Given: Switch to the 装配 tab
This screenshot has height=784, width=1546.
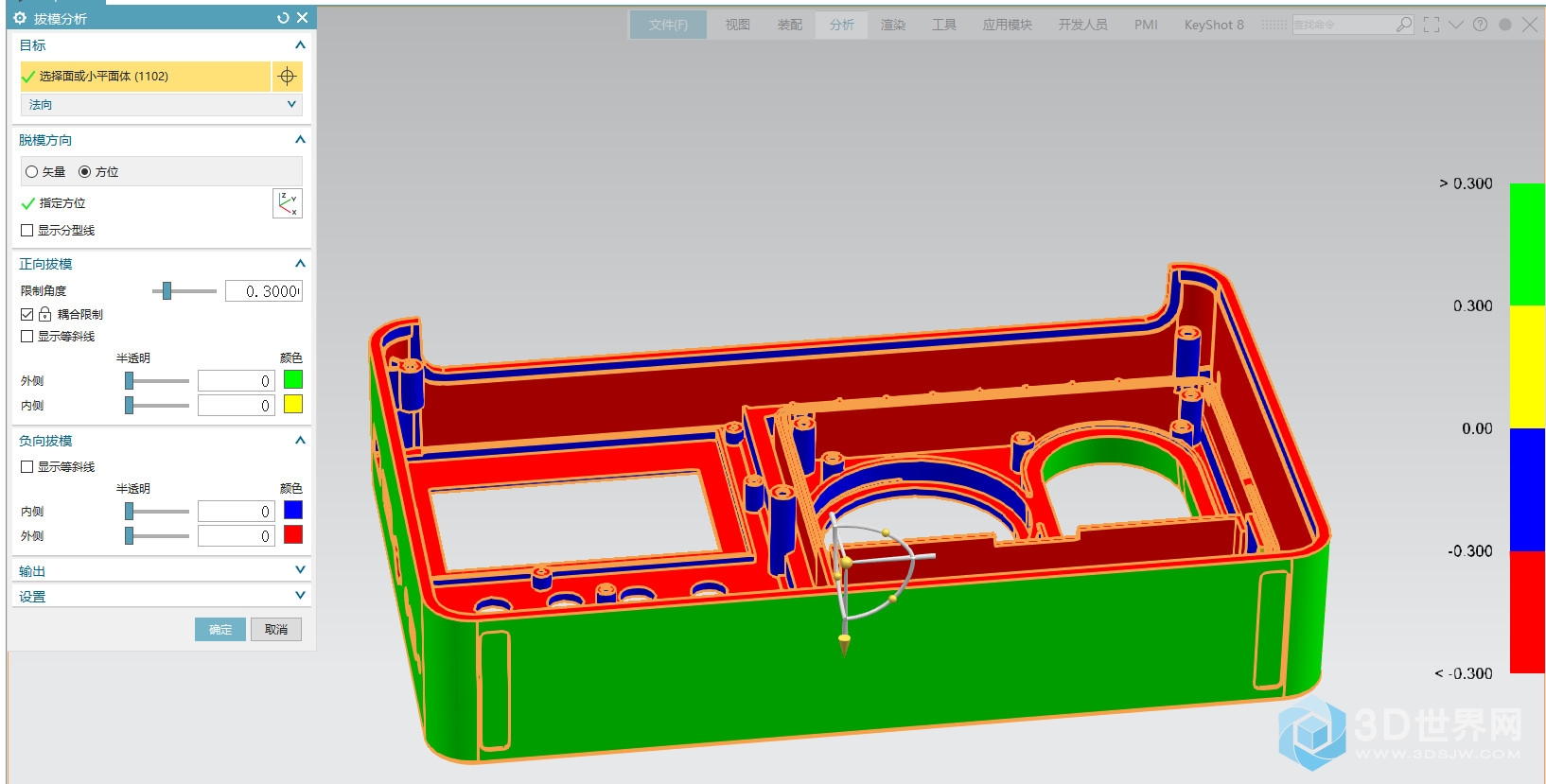Looking at the screenshot, I should [x=790, y=25].
